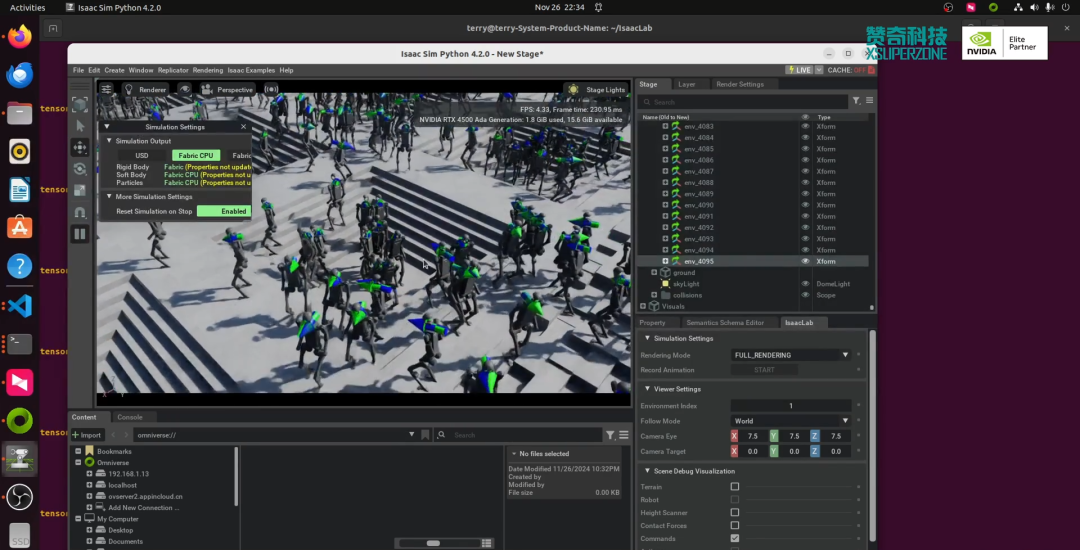Switch to the Render Settings tab
Screen dimensions: 1080x550
point(740,84)
